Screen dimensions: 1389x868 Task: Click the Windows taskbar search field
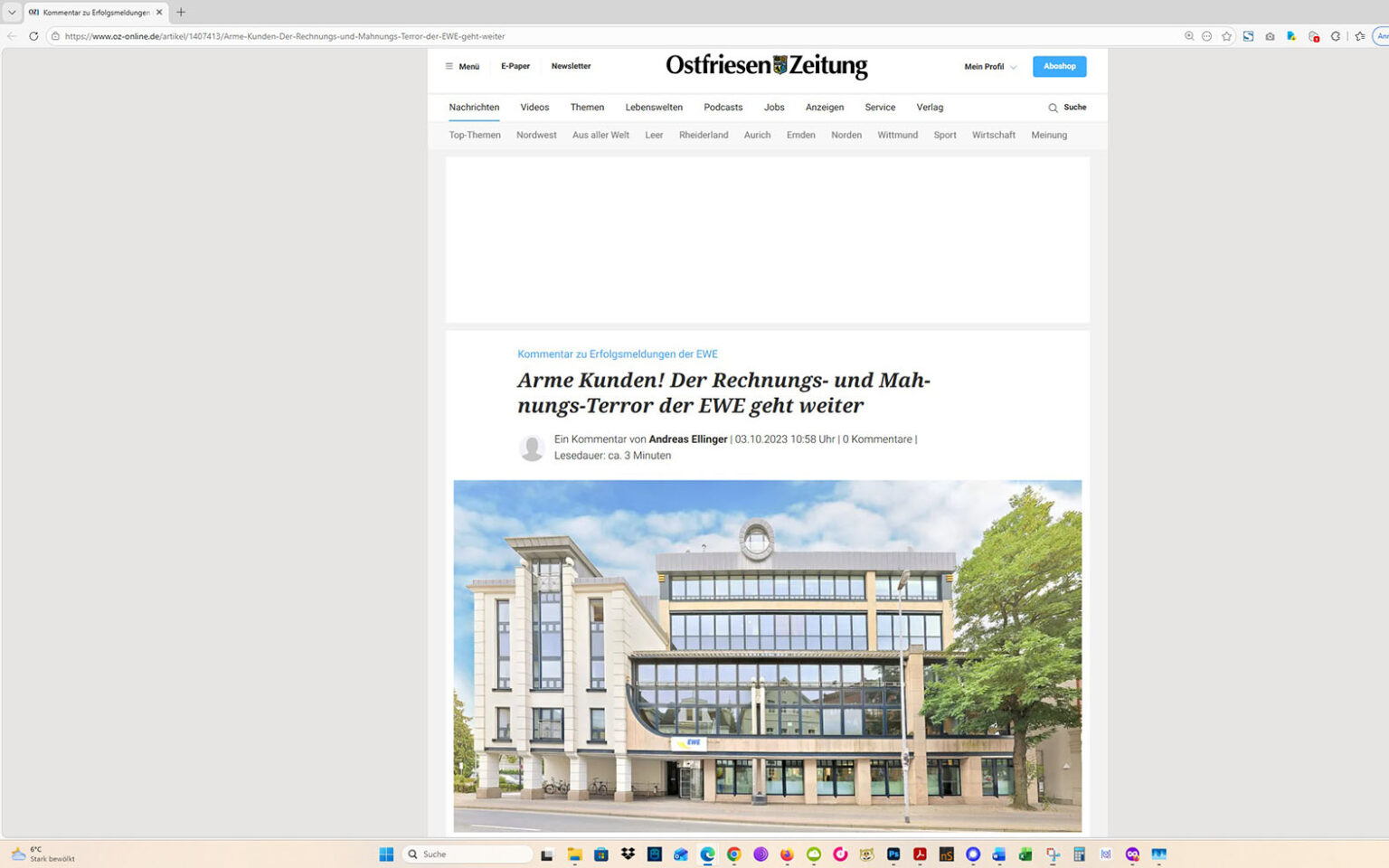pos(467,854)
